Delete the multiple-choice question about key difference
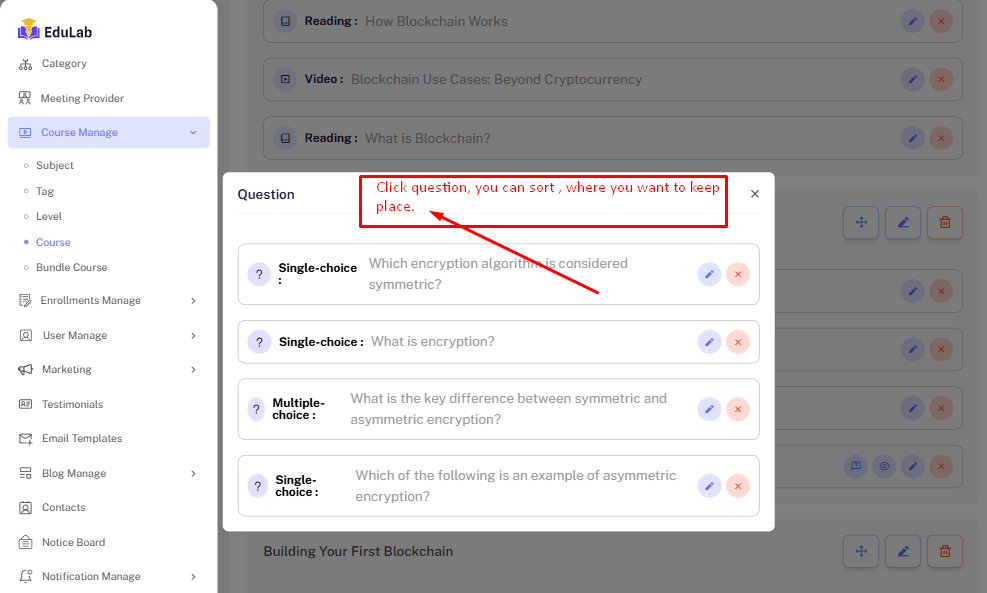Screen dimensions: 987x593 pyautogui.click(x=738, y=409)
